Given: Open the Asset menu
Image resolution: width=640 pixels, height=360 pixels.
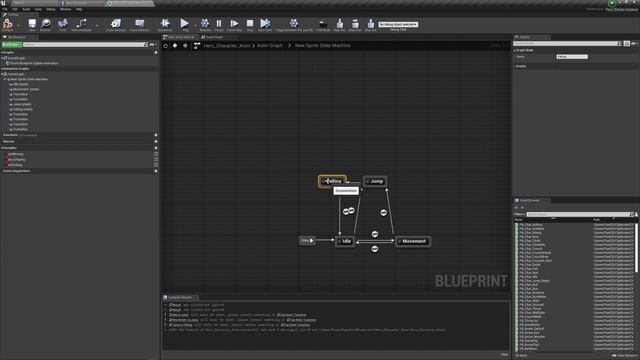Looking at the screenshot, I should click(26, 9).
